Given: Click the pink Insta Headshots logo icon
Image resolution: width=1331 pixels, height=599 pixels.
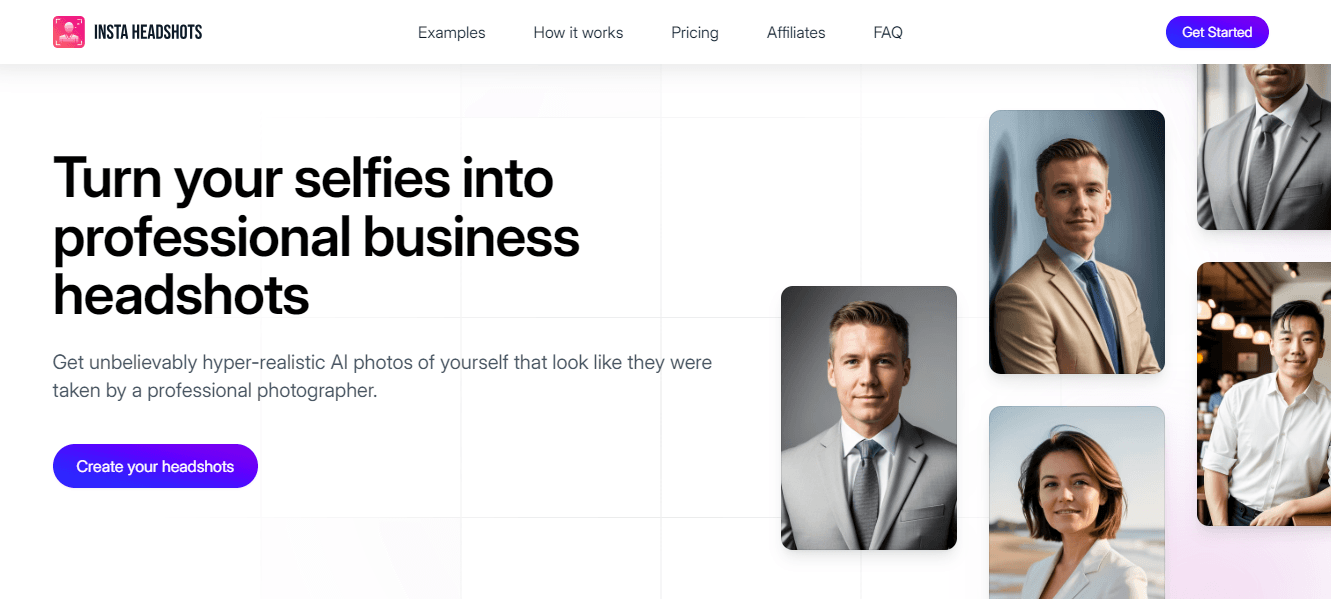Looking at the screenshot, I should [69, 32].
